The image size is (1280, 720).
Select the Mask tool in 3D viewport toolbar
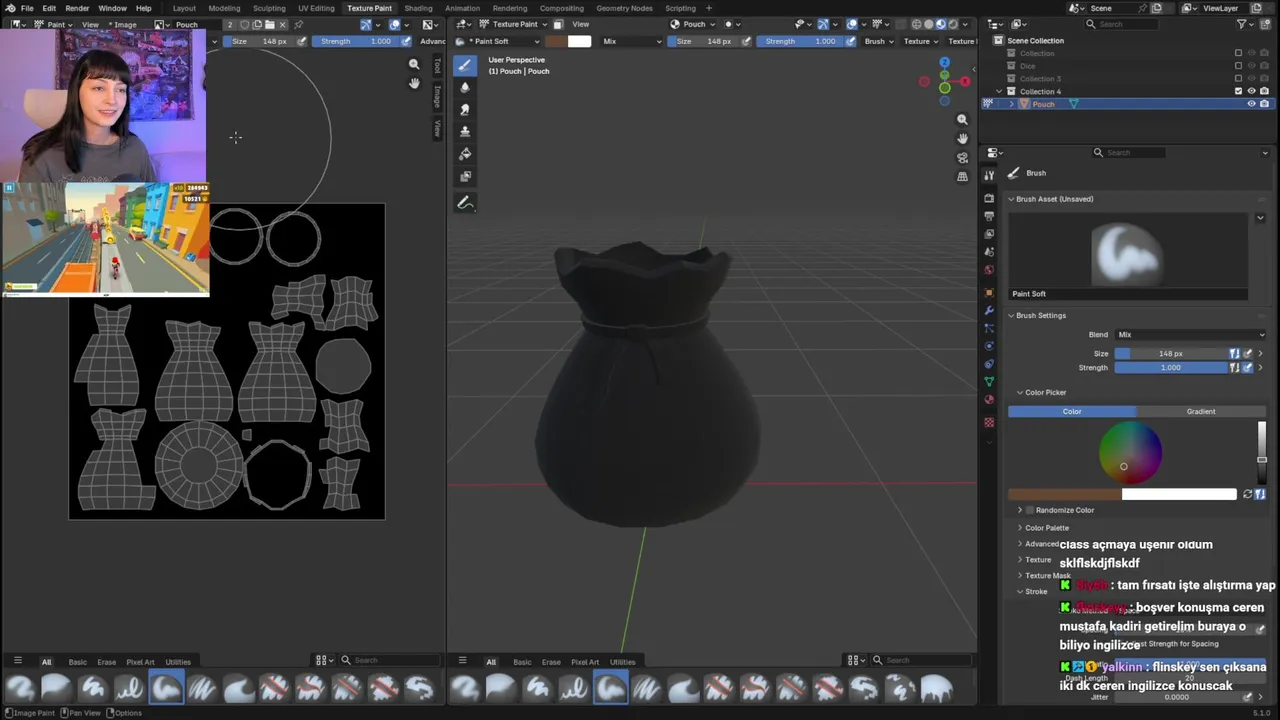coord(465,176)
